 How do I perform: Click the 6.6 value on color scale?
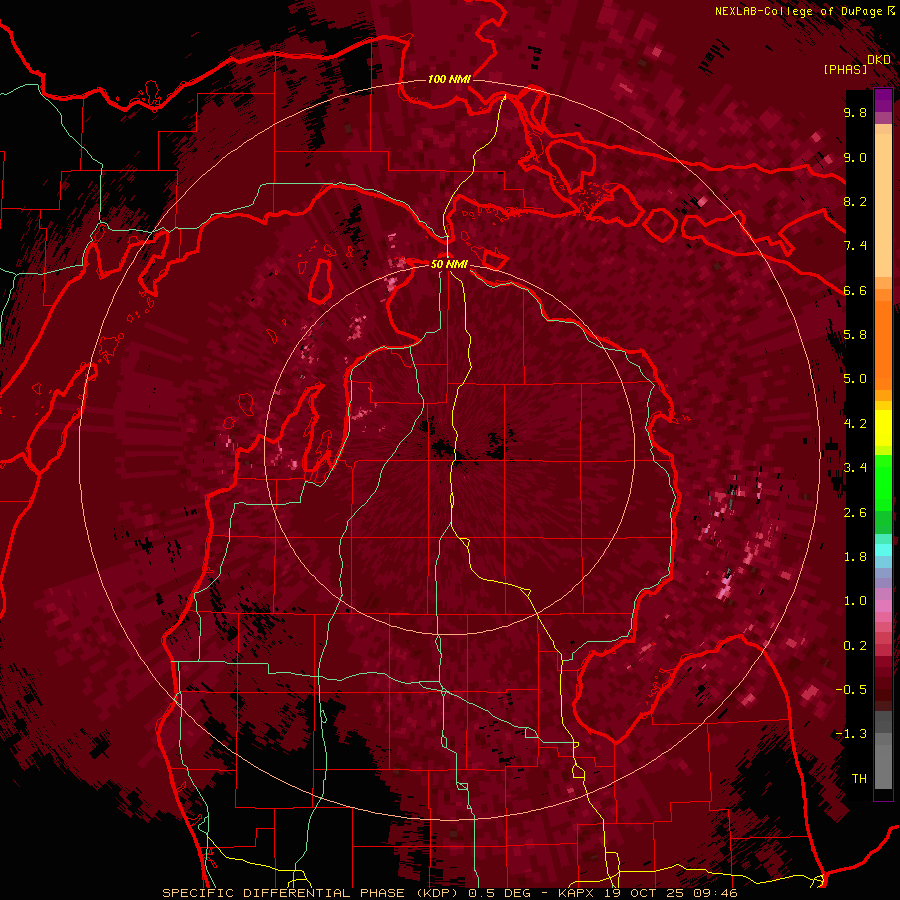click(x=855, y=290)
